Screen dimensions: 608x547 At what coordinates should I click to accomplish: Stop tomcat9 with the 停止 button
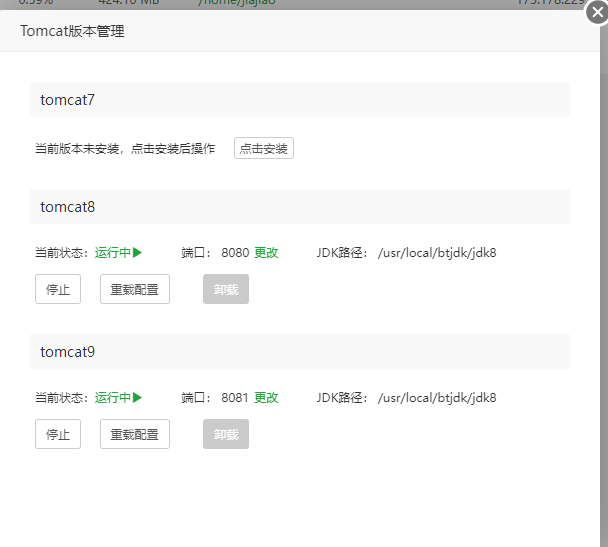(x=58, y=434)
